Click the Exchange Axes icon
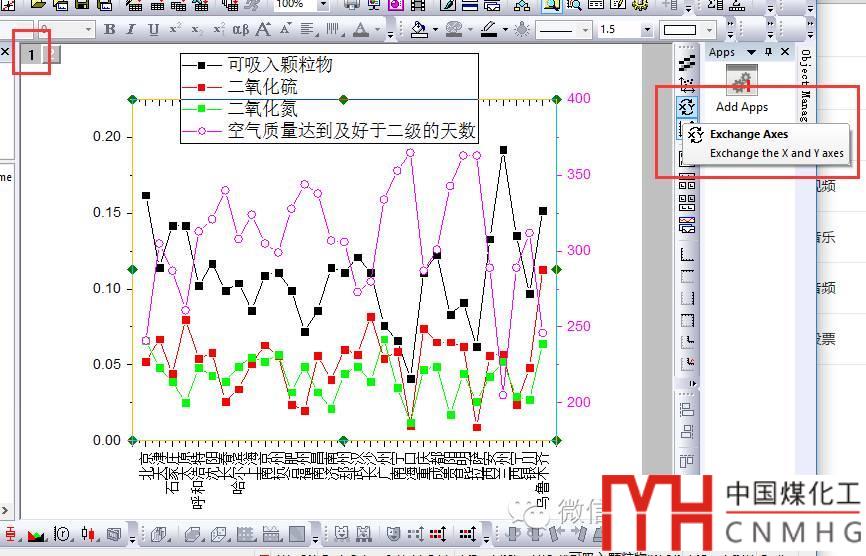Screen dimensions: 866x556 [x=687, y=106]
